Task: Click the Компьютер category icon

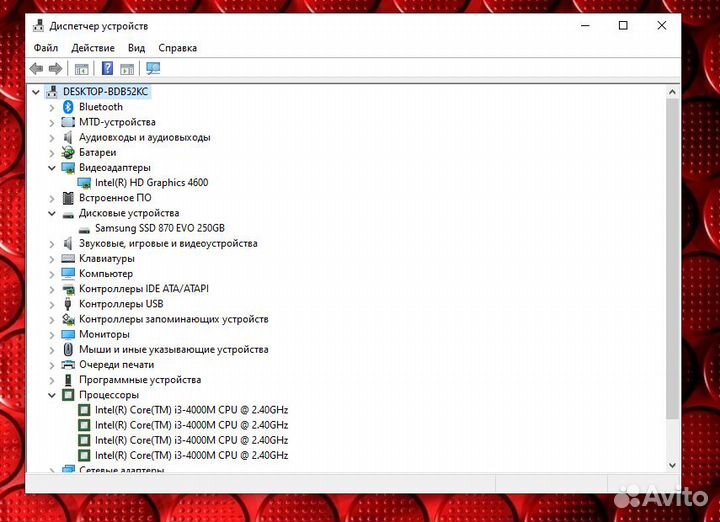Action: coord(68,274)
